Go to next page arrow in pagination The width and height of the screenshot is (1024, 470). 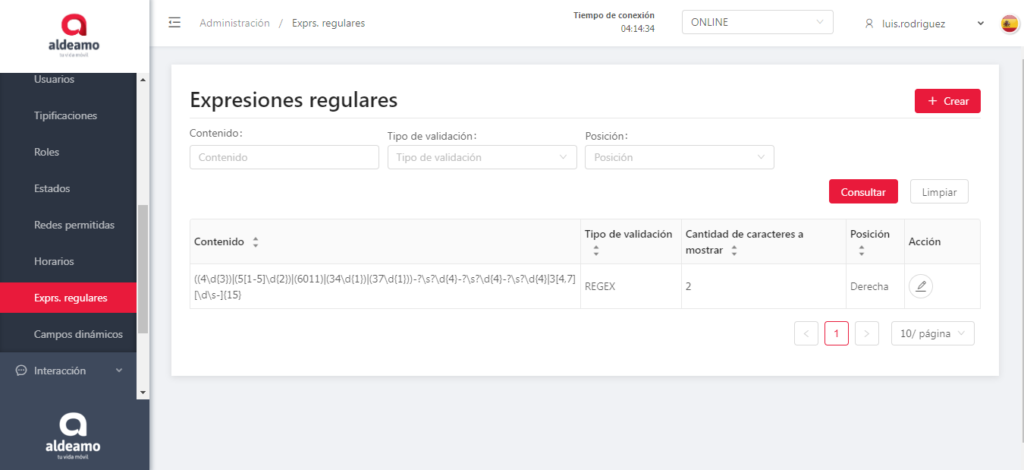point(867,333)
